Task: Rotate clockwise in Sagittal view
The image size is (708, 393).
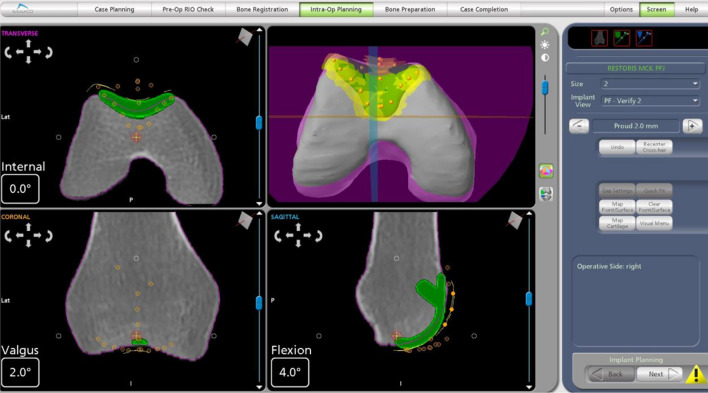Action: [x=318, y=236]
